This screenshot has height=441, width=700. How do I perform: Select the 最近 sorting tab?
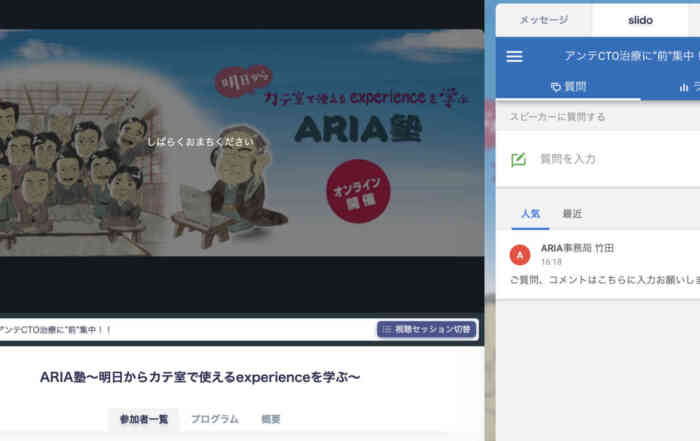[572, 214]
